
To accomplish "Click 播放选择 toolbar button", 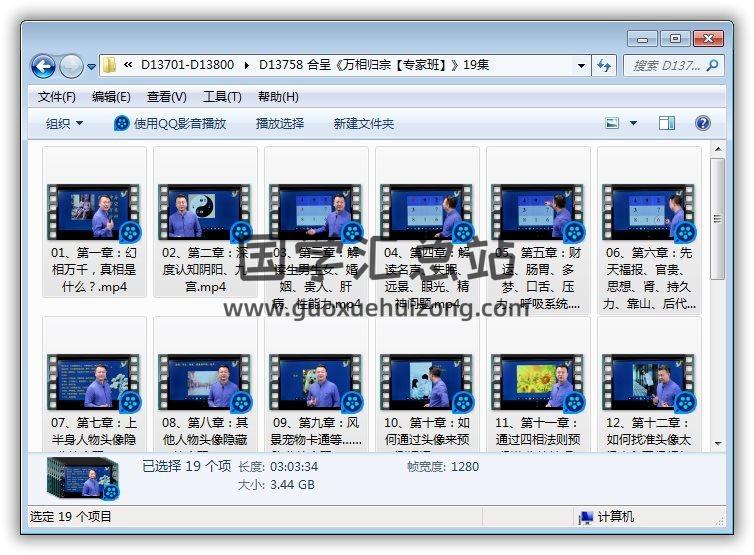I will (x=279, y=124).
